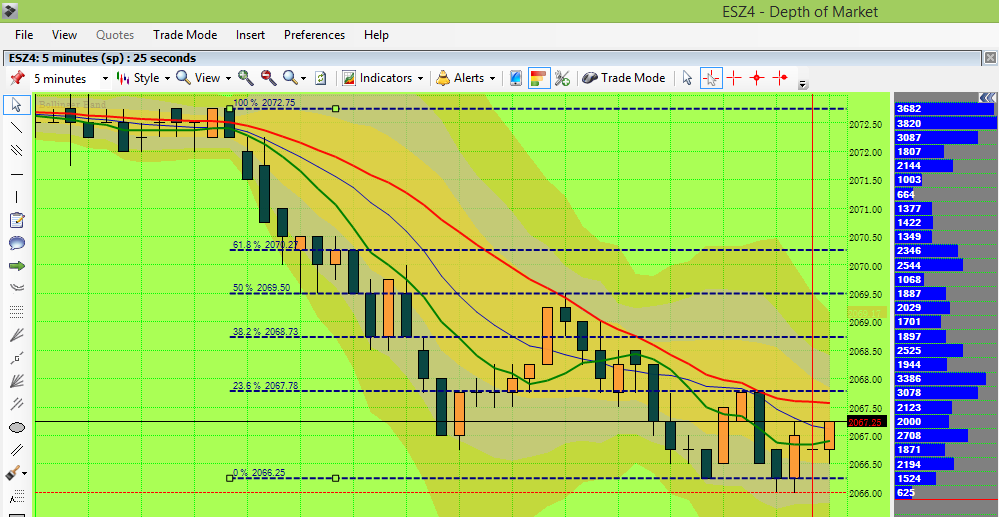Viewport: 999px width, 517px height.
Task: Expand the zoom options dropdown arrow
Action: [303, 78]
